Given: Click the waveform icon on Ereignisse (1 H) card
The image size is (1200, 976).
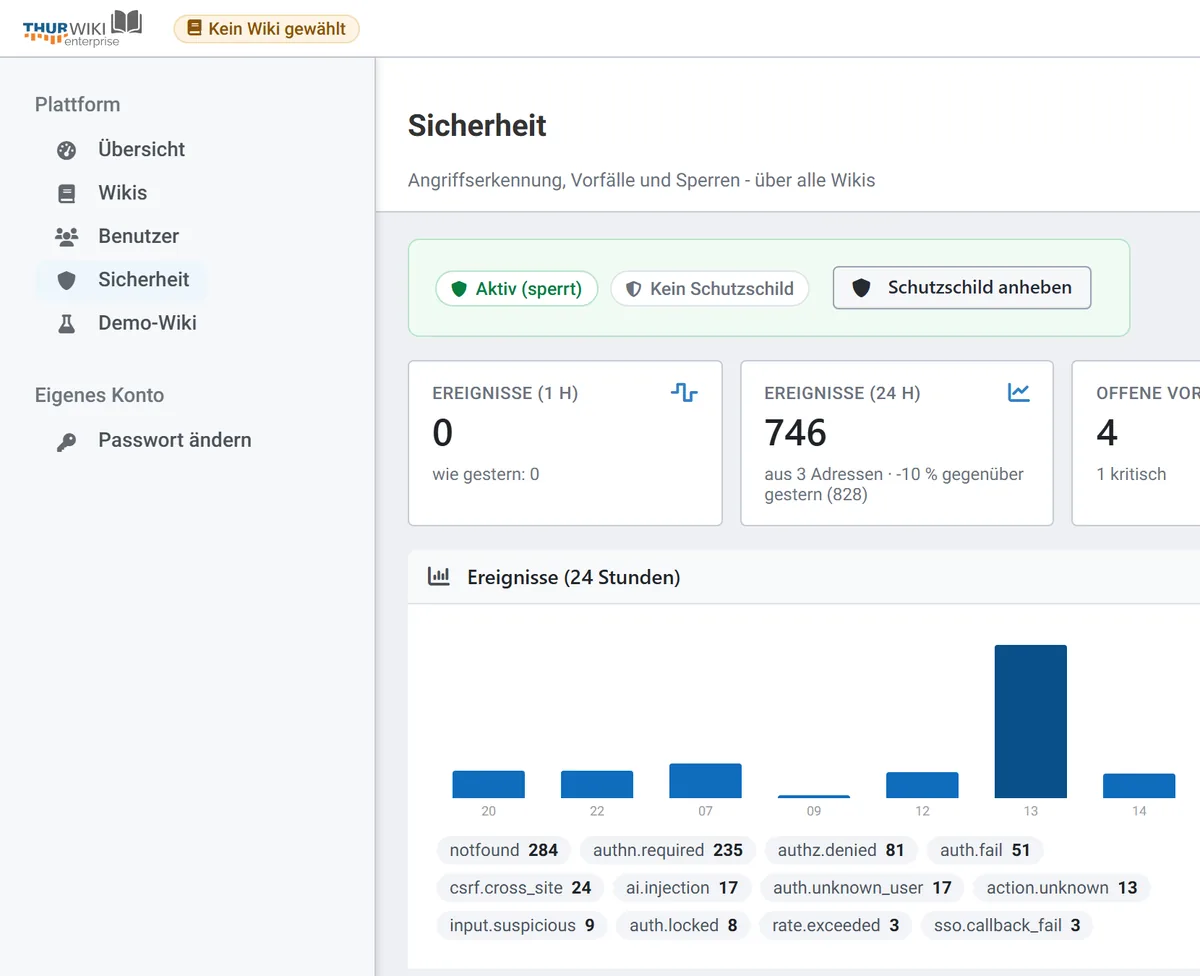Looking at the screenshot, I should click(x=684, y=393).
